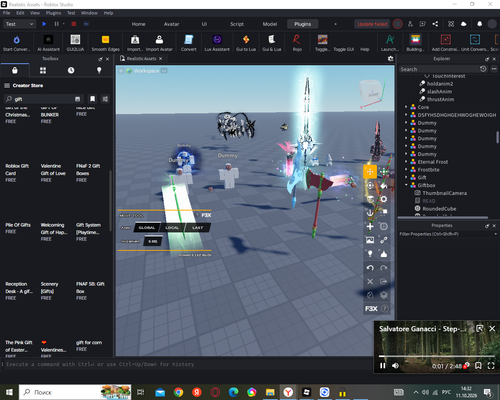Viewport: 500px width, 400px height.
Task: Select the F3X Move tool icon
Action: coord(370,172)
